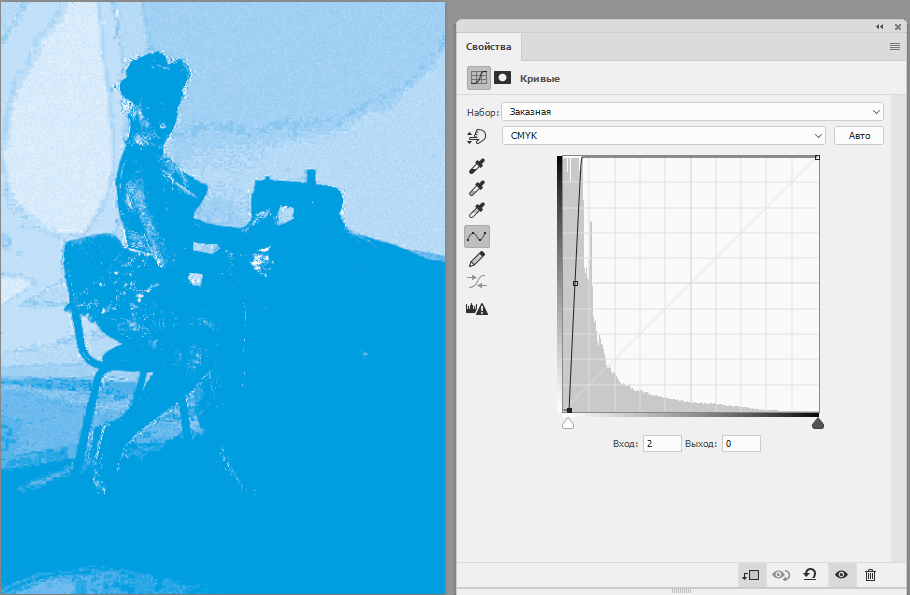Click the white point slider triangle
Viewport: 910px width, 595px height.
coord(568,424)
